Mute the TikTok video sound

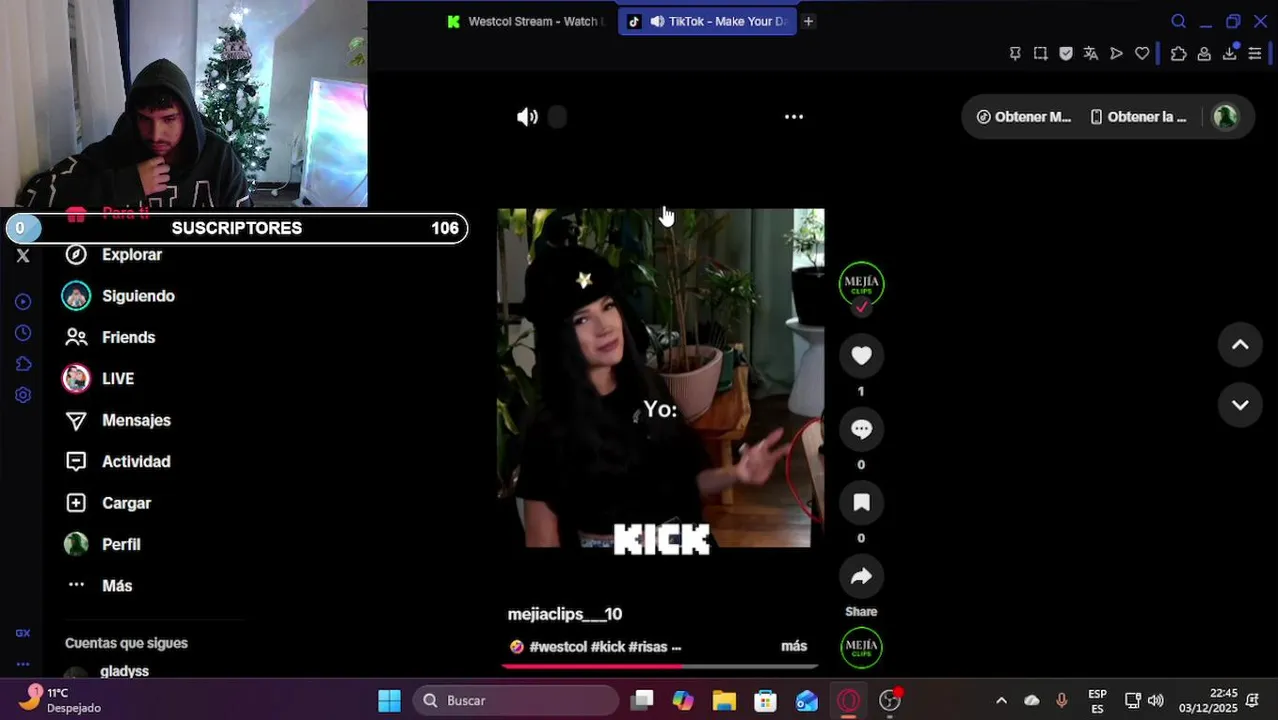click(527, 117)
